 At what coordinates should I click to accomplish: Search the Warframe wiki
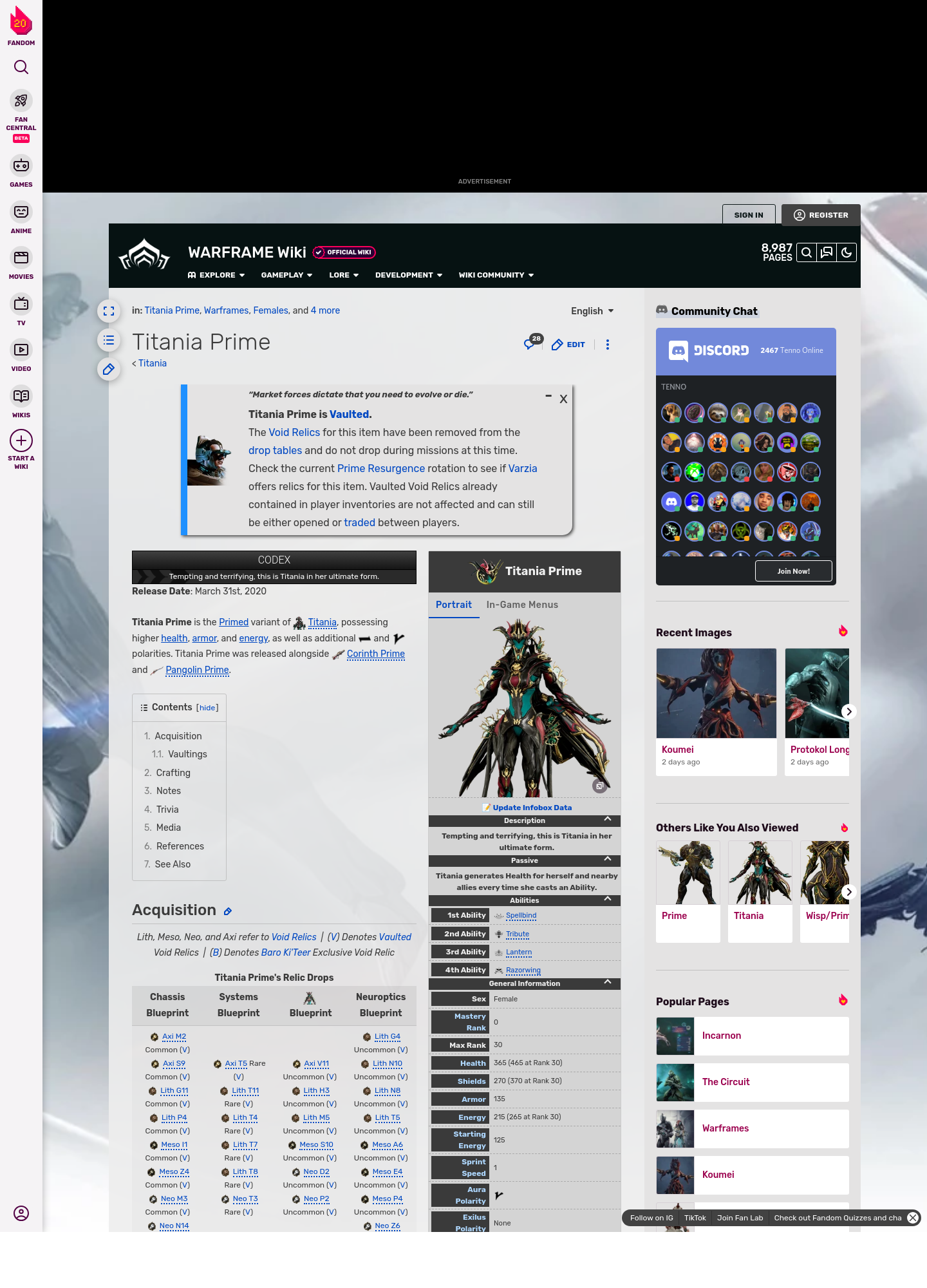[x=806, y=252]
